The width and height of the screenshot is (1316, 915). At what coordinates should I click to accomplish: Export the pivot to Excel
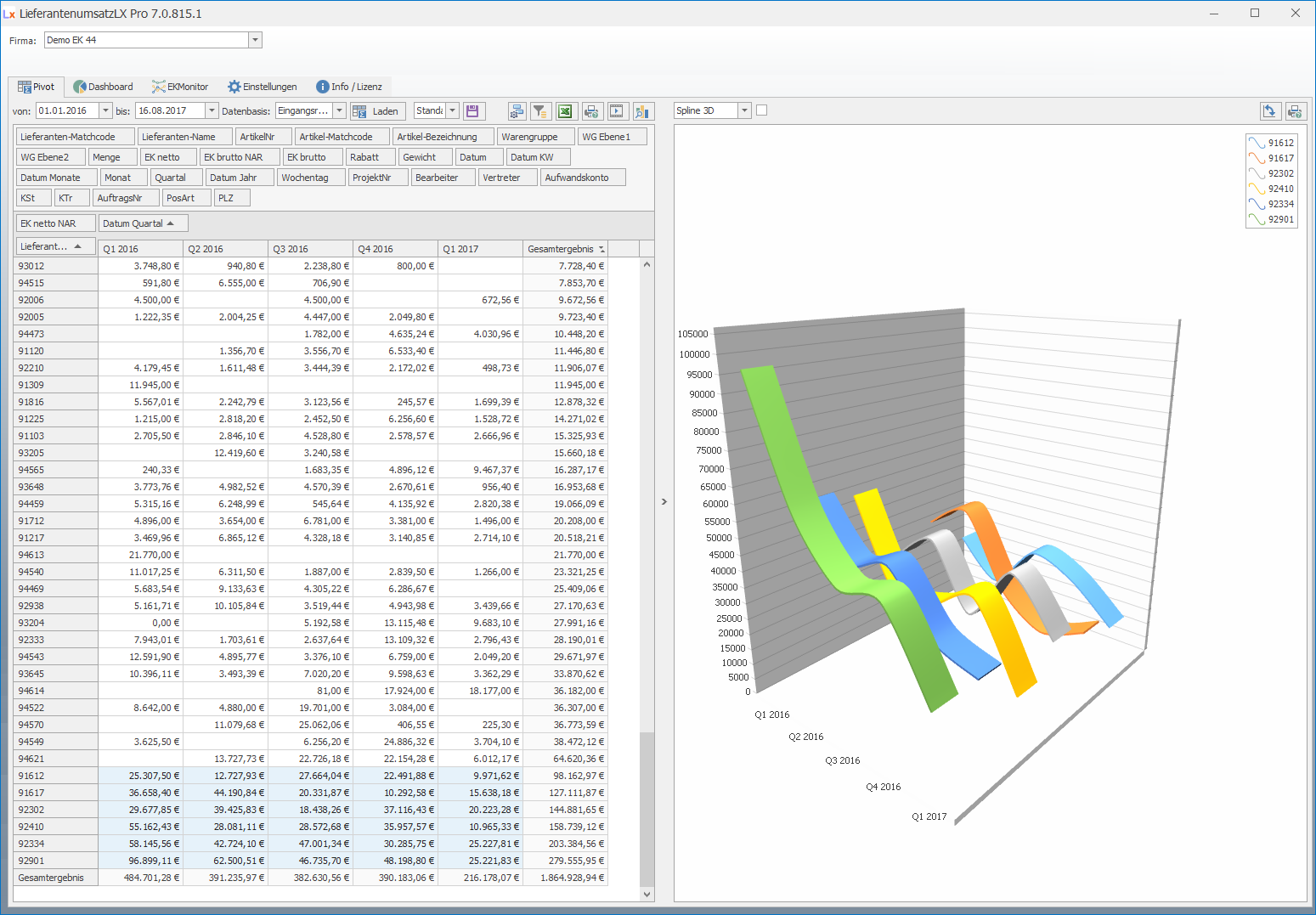click(565, 111)
